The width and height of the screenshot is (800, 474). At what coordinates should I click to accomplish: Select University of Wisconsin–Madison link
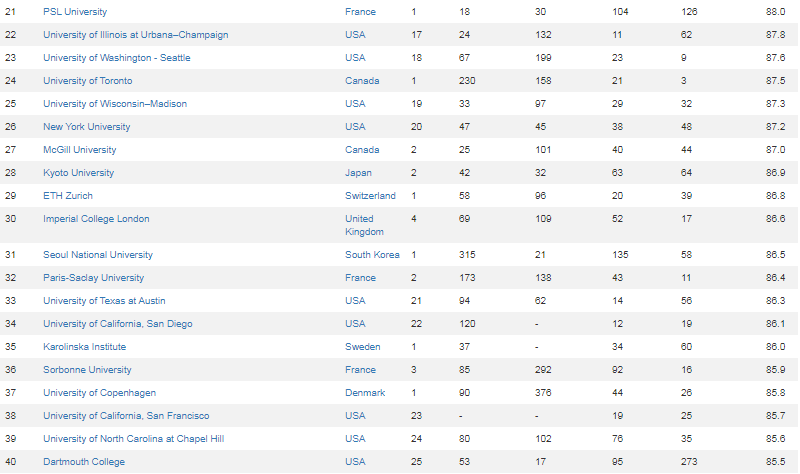tap(115, 104)
